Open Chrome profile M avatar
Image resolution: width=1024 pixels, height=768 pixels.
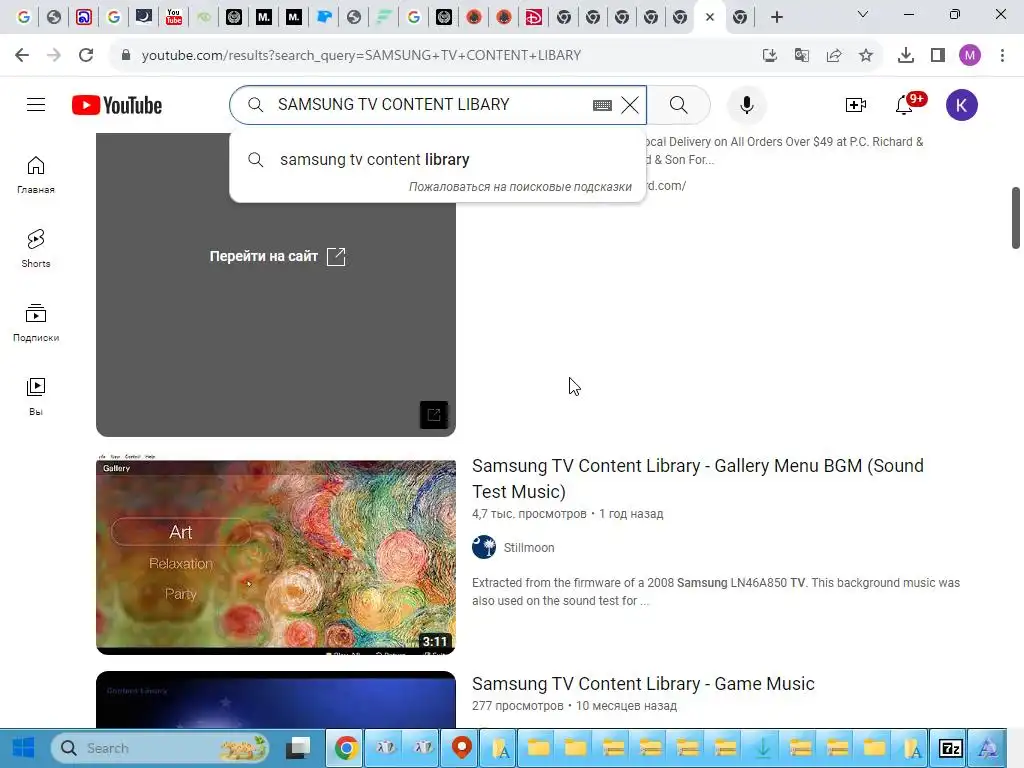[970, 55]
